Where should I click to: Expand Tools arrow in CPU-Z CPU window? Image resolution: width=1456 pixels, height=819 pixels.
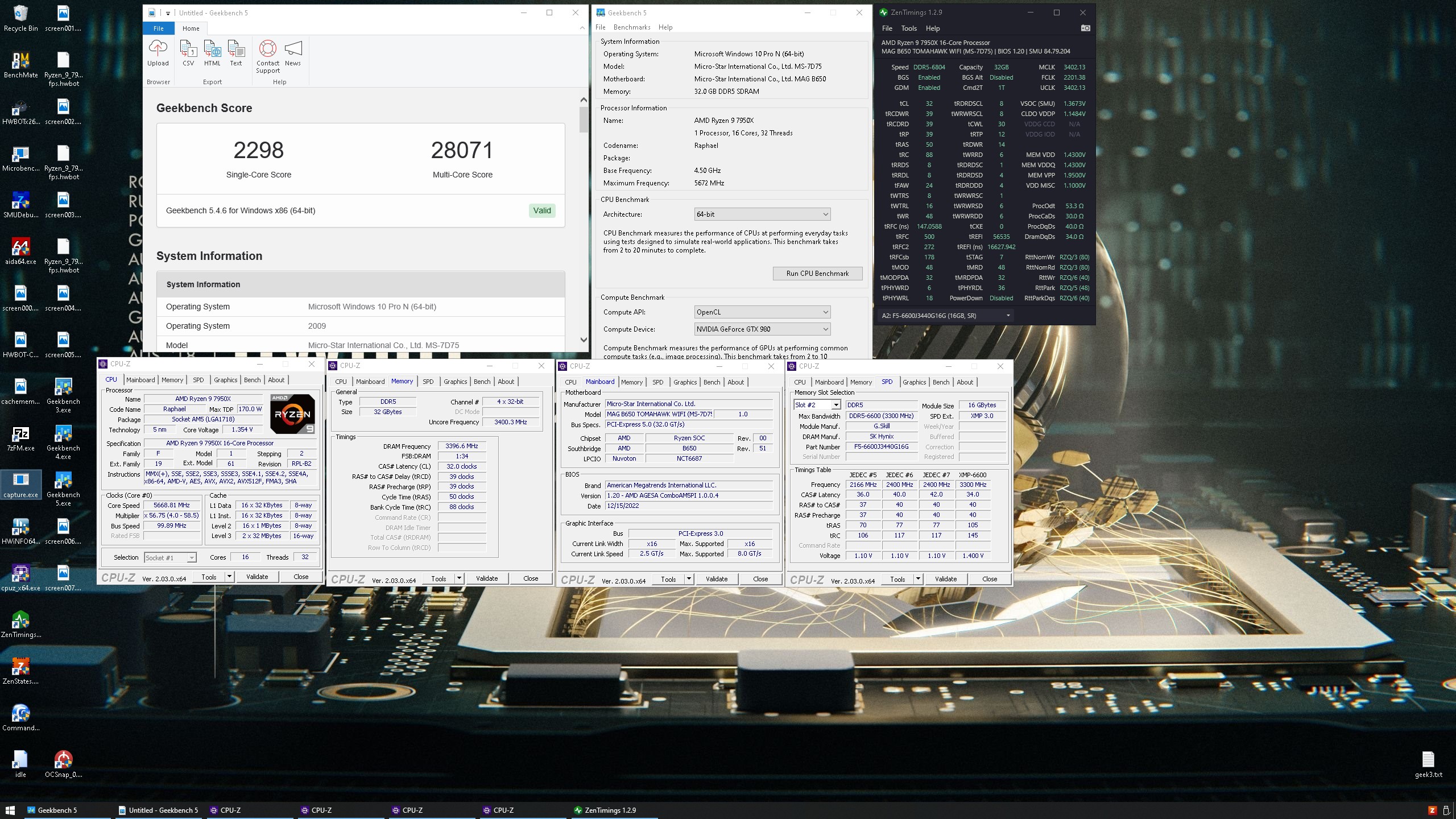(229, 577)
